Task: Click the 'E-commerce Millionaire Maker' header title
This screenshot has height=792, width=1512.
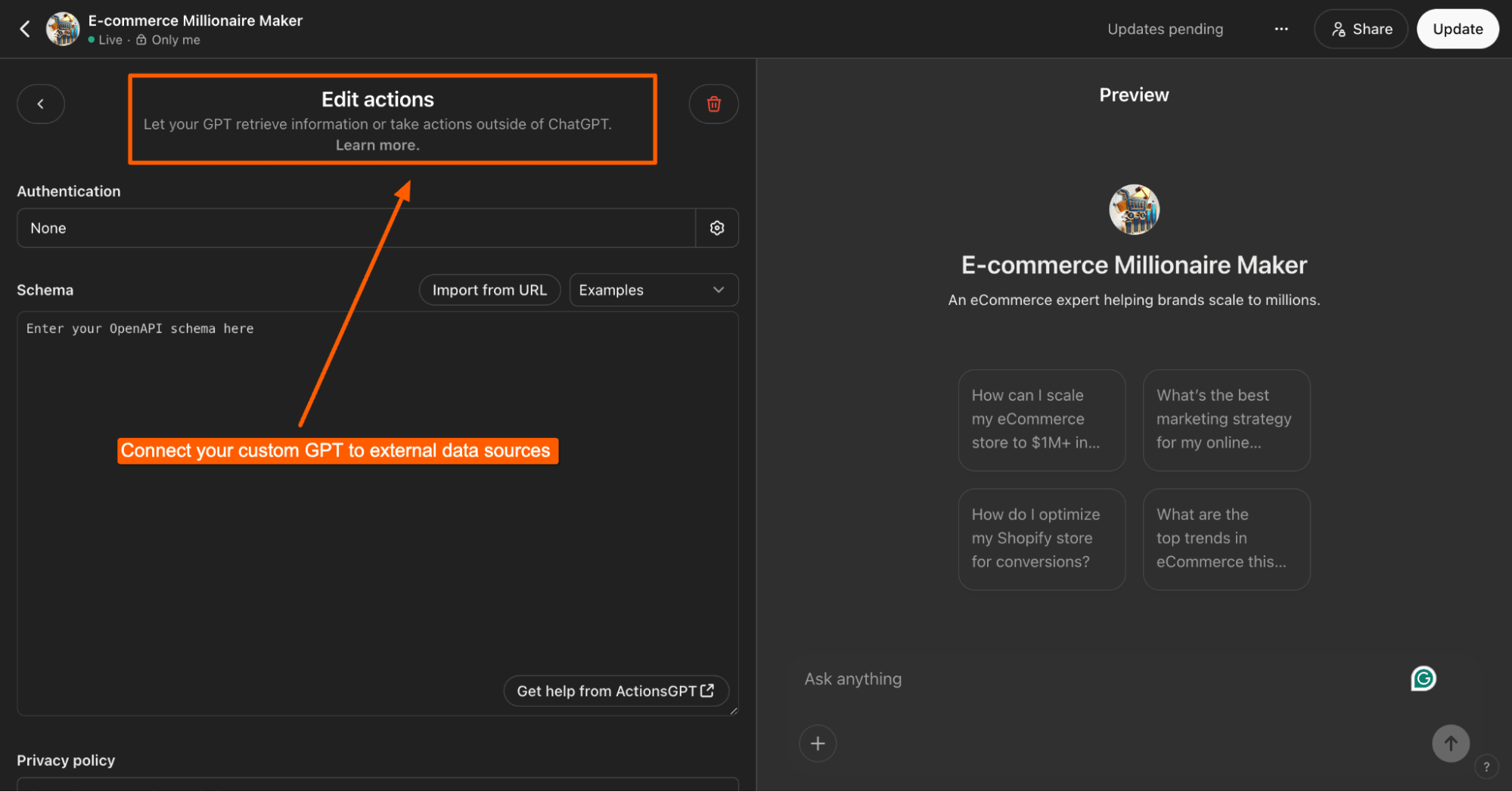Action: point(195,20)
